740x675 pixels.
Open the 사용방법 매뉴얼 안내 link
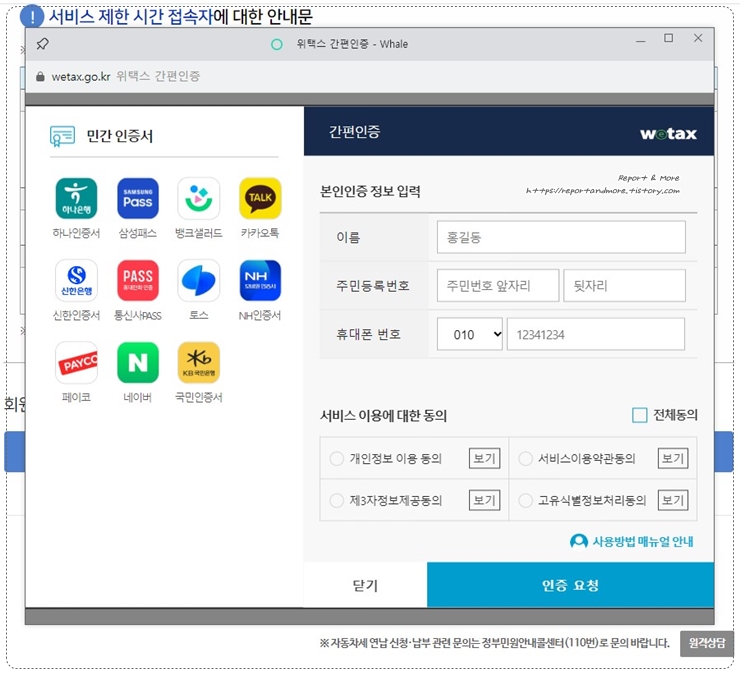click(x=643, y=541)
